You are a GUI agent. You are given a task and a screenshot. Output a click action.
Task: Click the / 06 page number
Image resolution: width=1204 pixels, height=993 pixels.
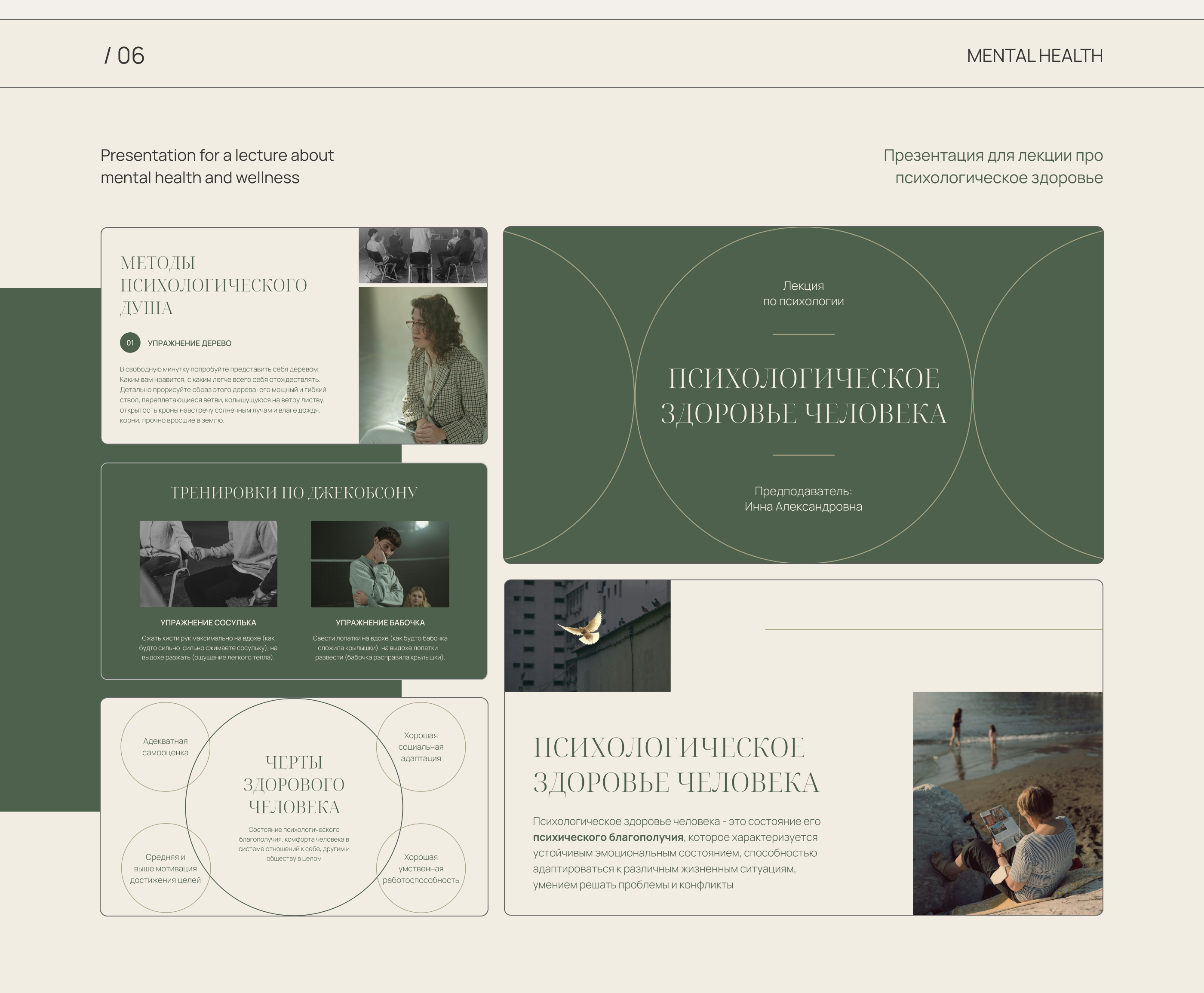pos(124,55)
